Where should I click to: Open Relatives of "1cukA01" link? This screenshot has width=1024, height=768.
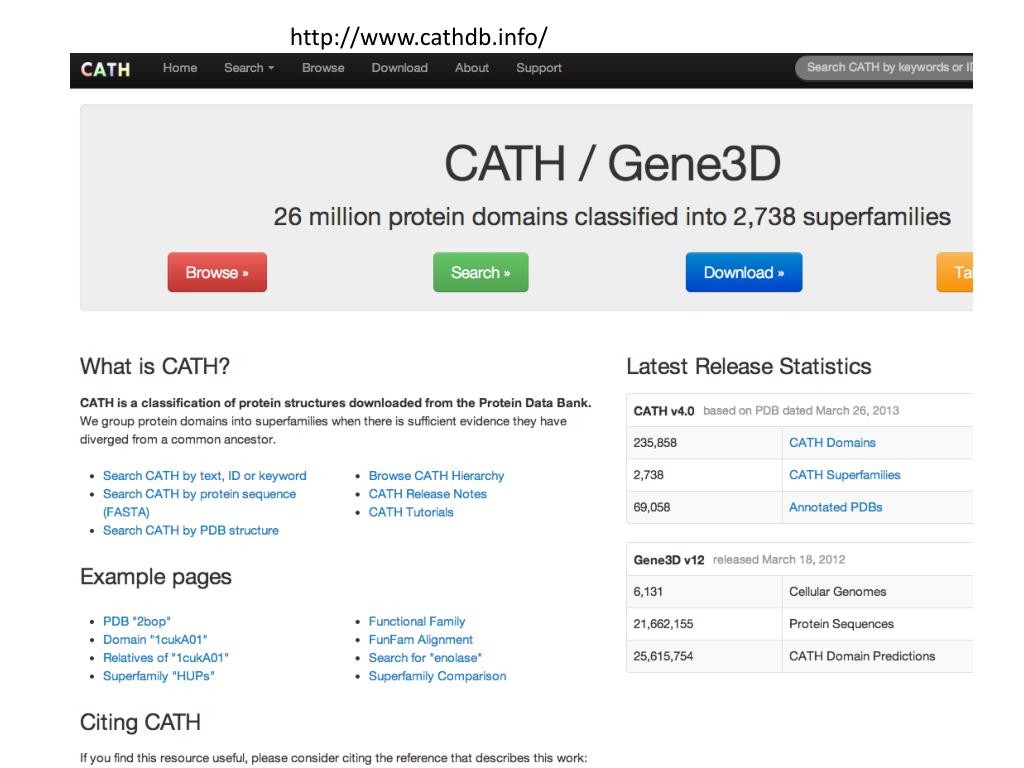(166, 658)
